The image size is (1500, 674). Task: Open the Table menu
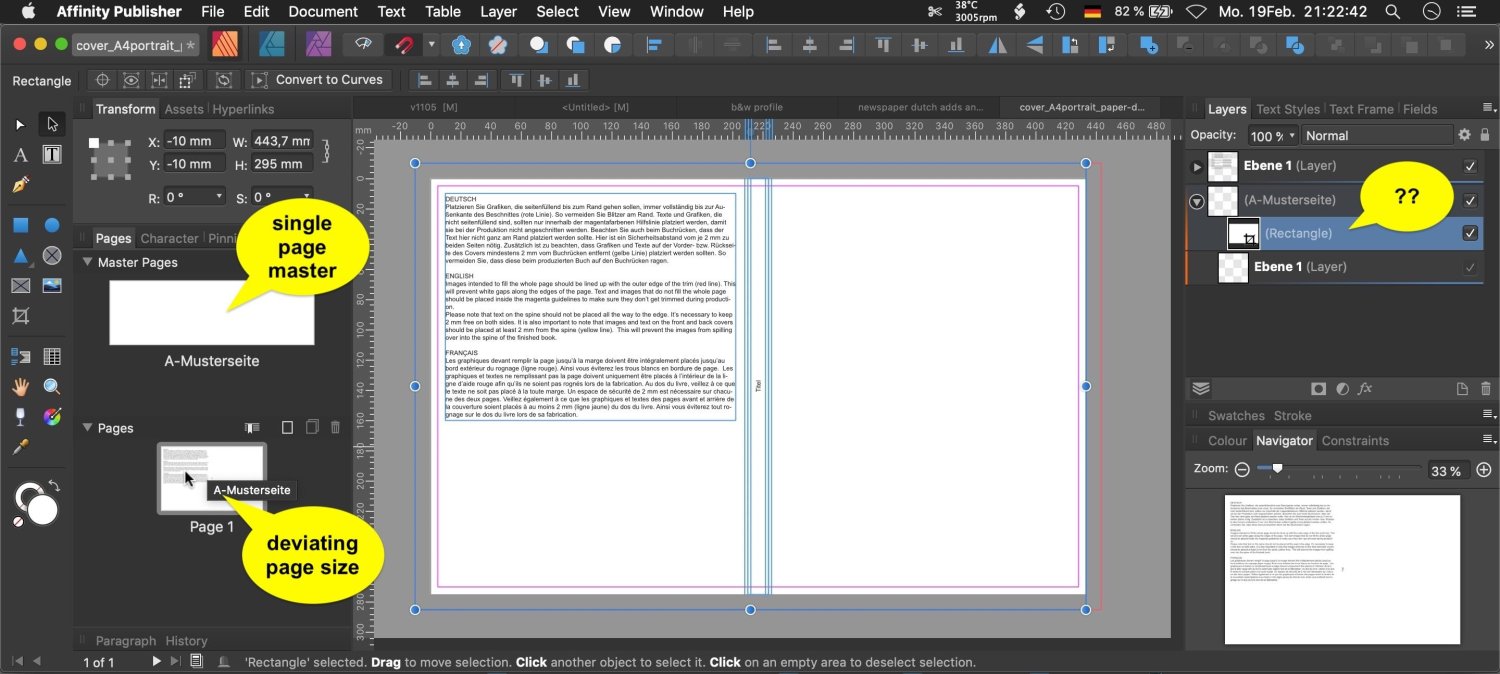pyautogui.click(x=442, y=12)
